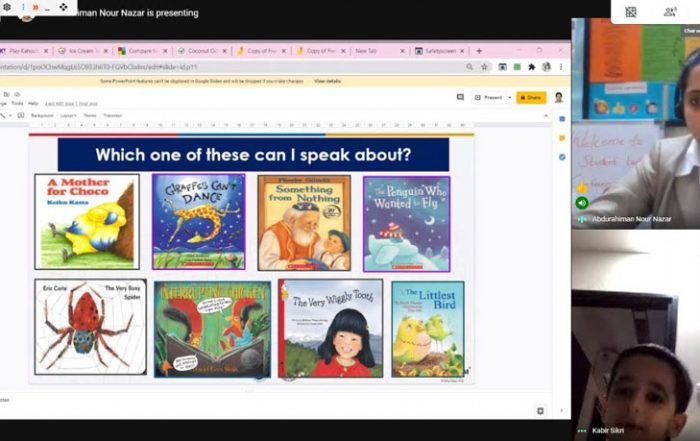
Task: Click the yellow Share button
Action: pos(530,97)
